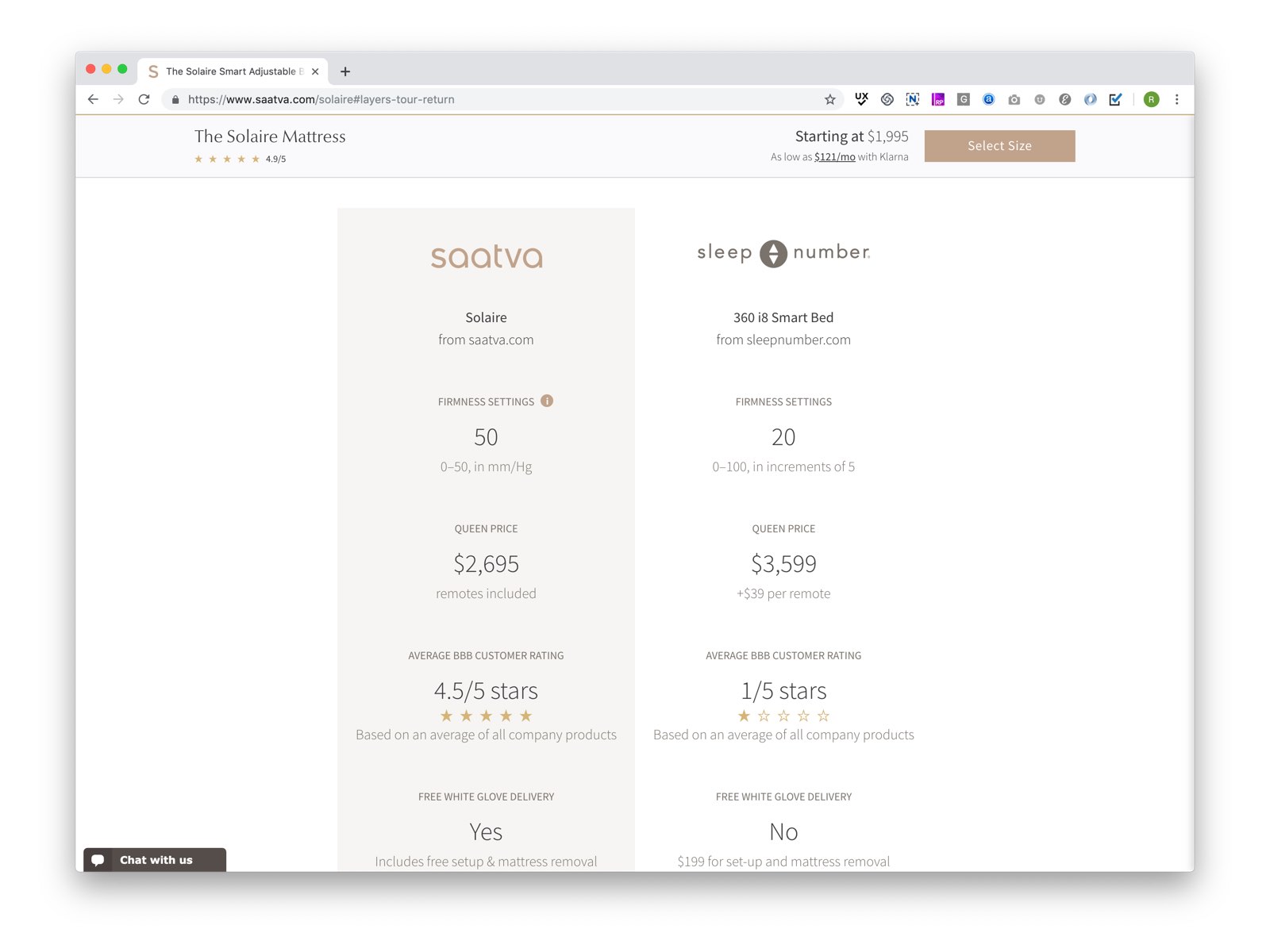Click the Select Size button
Image resolution: width=1270 pixels, height=952 pixels.
[999, 146]
